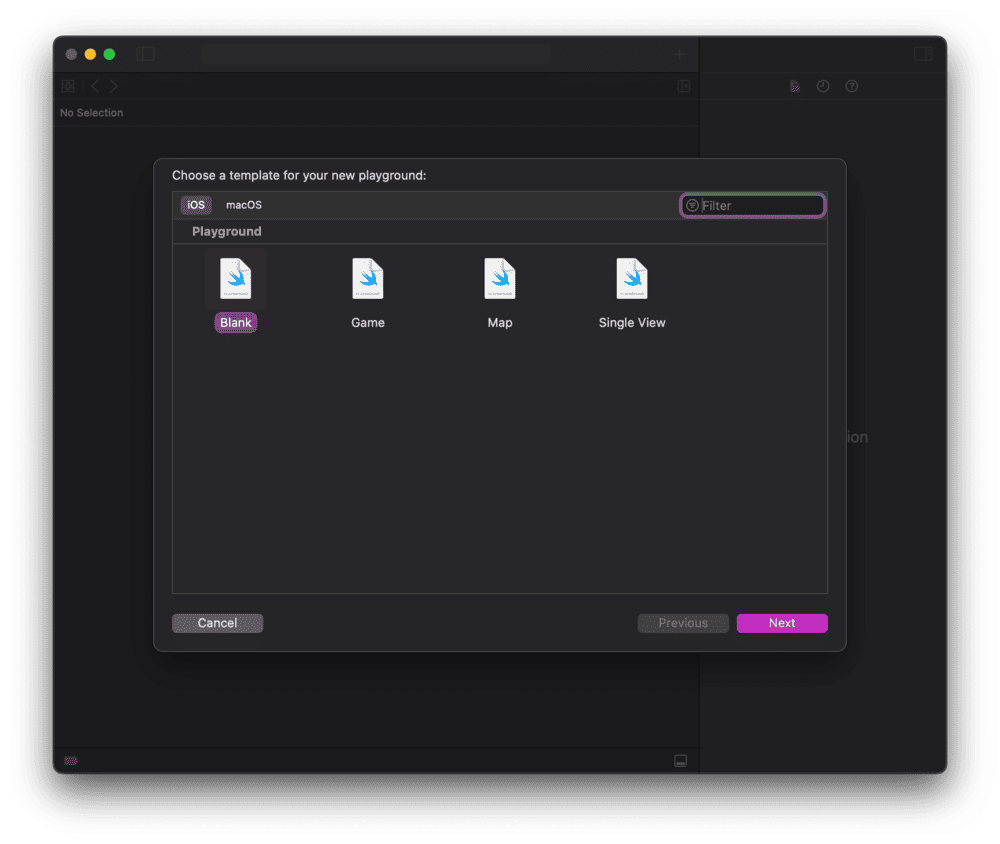Switch to the iOS platform tab
Viewport: 1000px width, 844px height.
pyautogui.click(x=196, y=205)
